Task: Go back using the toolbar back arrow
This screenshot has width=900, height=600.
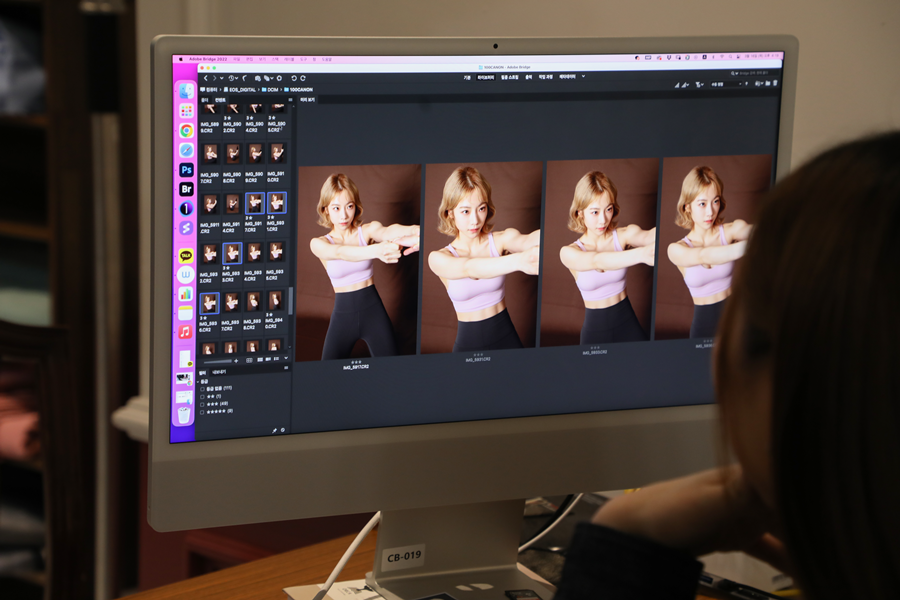Action: point(205,79)
